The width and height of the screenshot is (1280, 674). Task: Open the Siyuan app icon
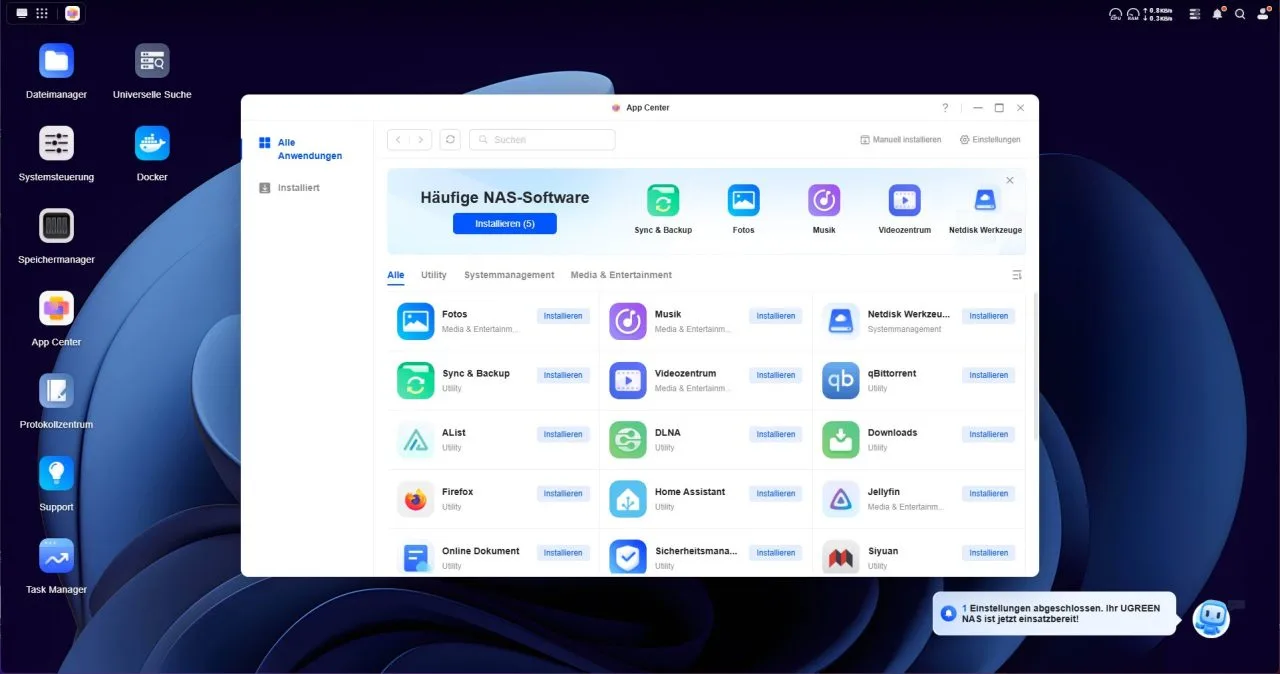coord(841,558)
